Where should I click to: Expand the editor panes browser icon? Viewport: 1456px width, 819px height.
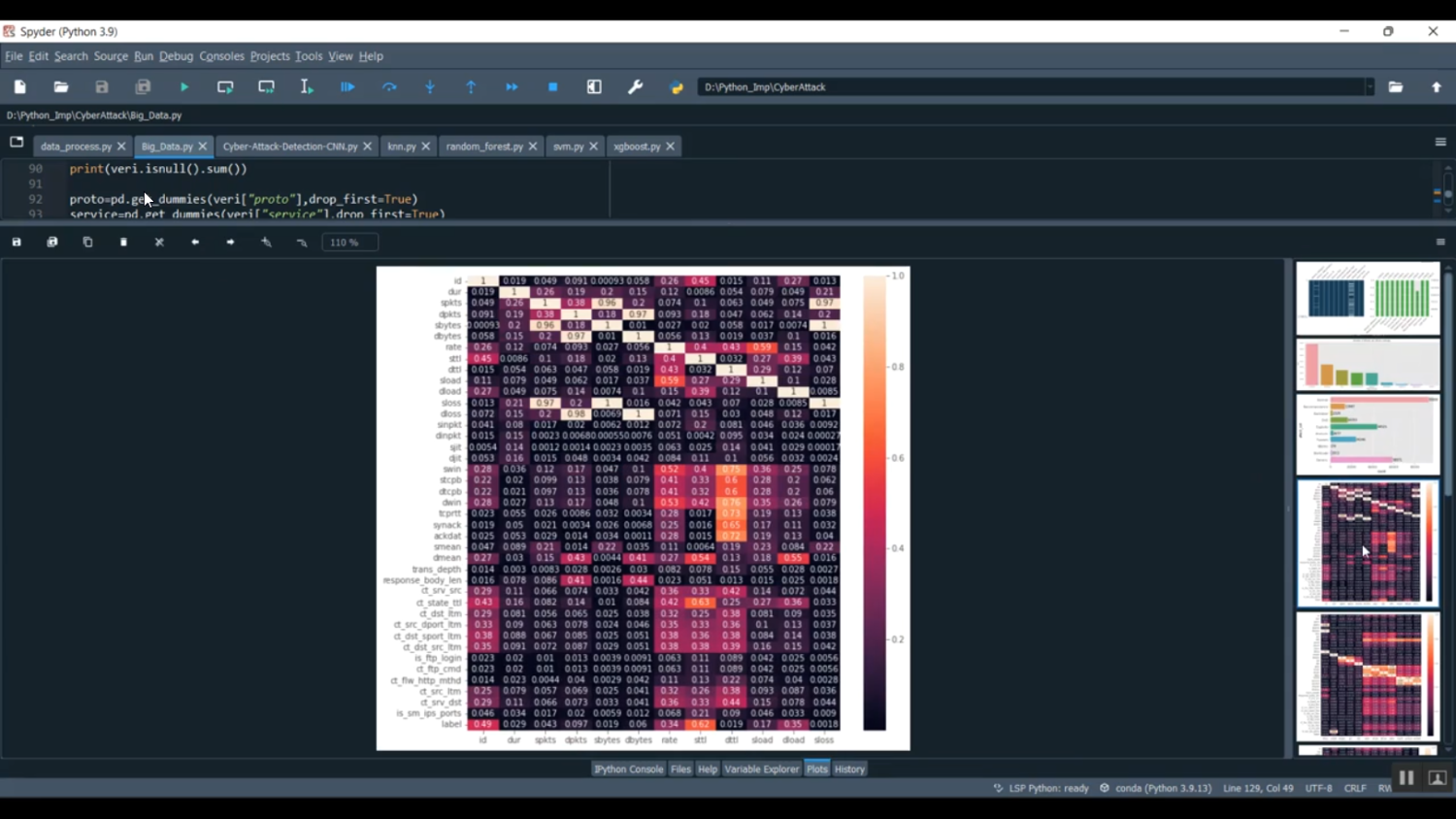pos(16,142)
